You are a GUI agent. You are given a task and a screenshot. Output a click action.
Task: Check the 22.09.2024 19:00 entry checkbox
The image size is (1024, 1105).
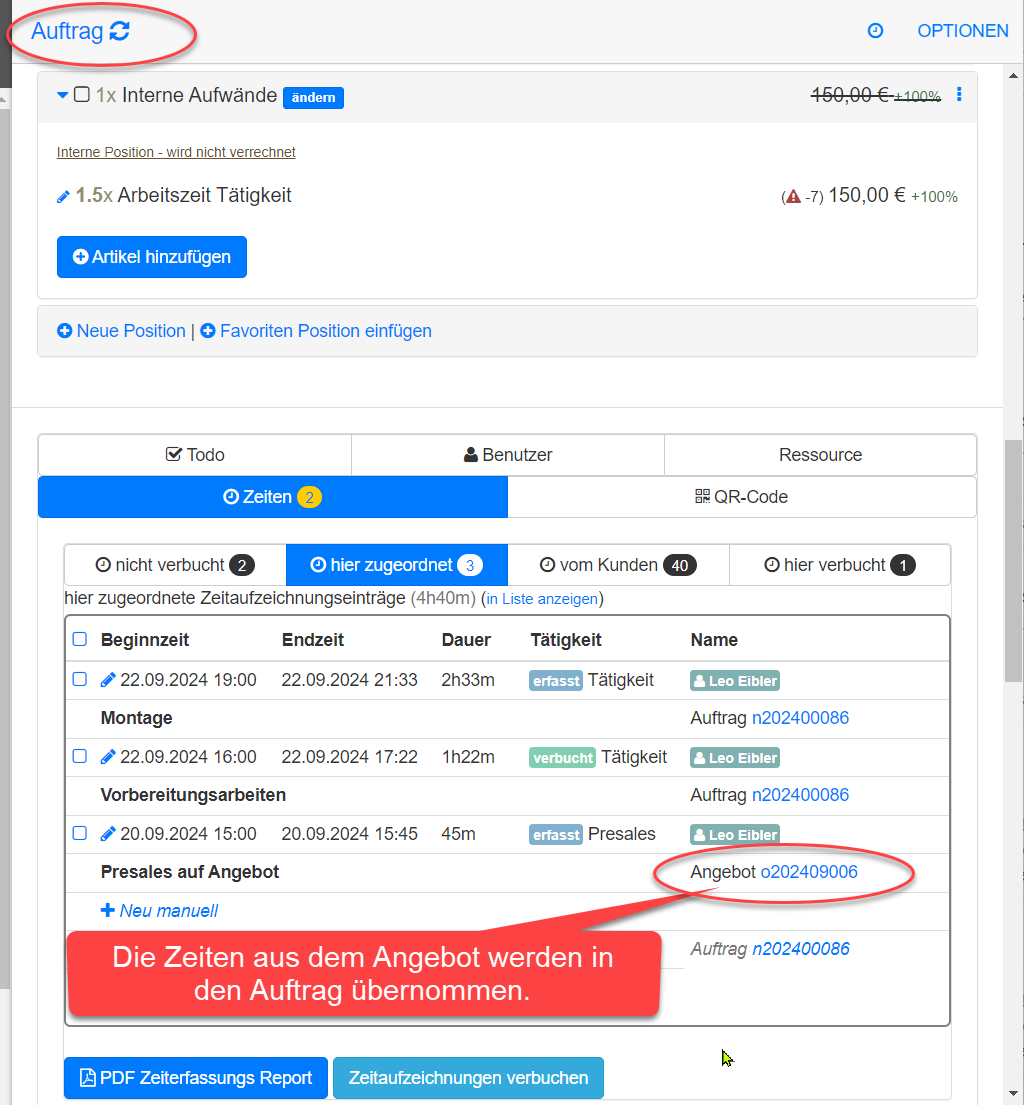(x=80, y=679)
